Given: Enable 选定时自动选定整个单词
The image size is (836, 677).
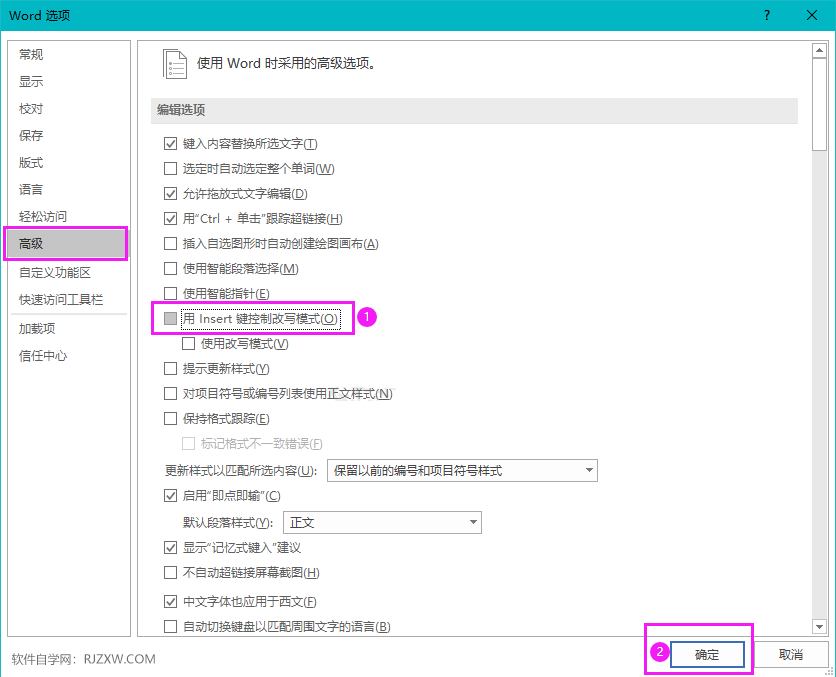Looking at the screenshot, I should point(170,168).
